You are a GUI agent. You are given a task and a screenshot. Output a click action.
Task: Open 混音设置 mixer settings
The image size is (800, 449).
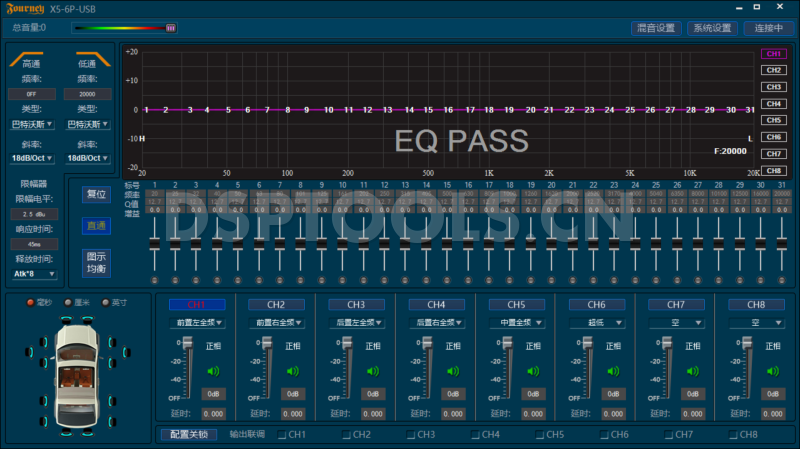[x=658, y=28]
